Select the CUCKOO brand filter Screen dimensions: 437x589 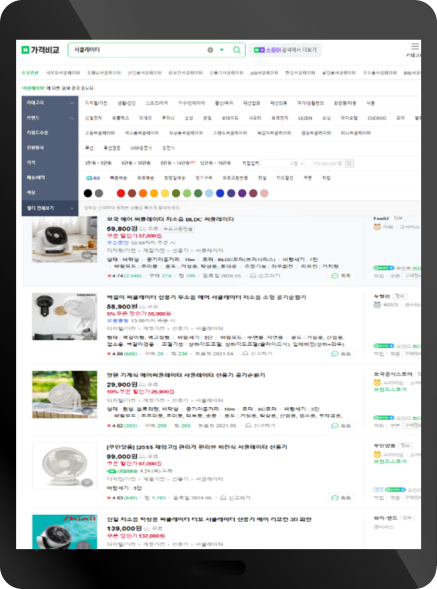pos(377,118)
